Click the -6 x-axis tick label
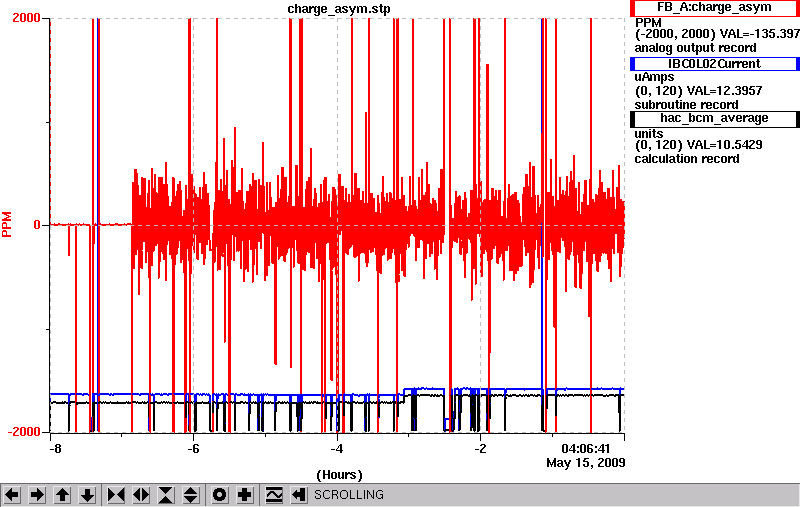800x507 pixels. click(x=193, y=449)
